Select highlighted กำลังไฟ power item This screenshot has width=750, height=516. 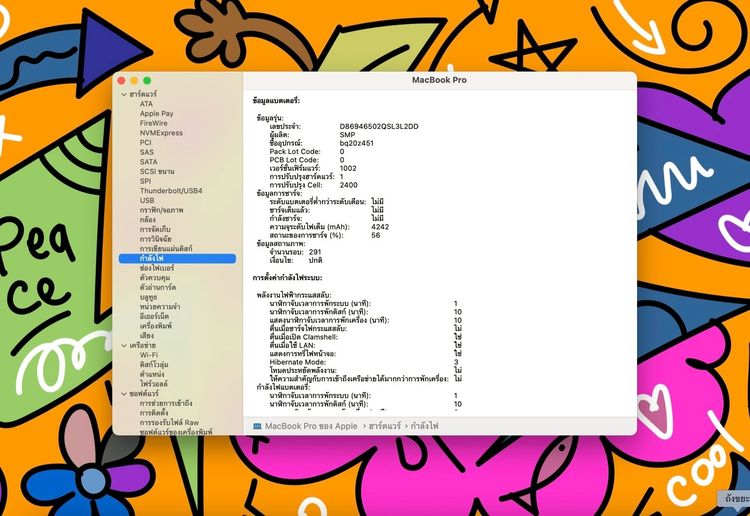153,258
